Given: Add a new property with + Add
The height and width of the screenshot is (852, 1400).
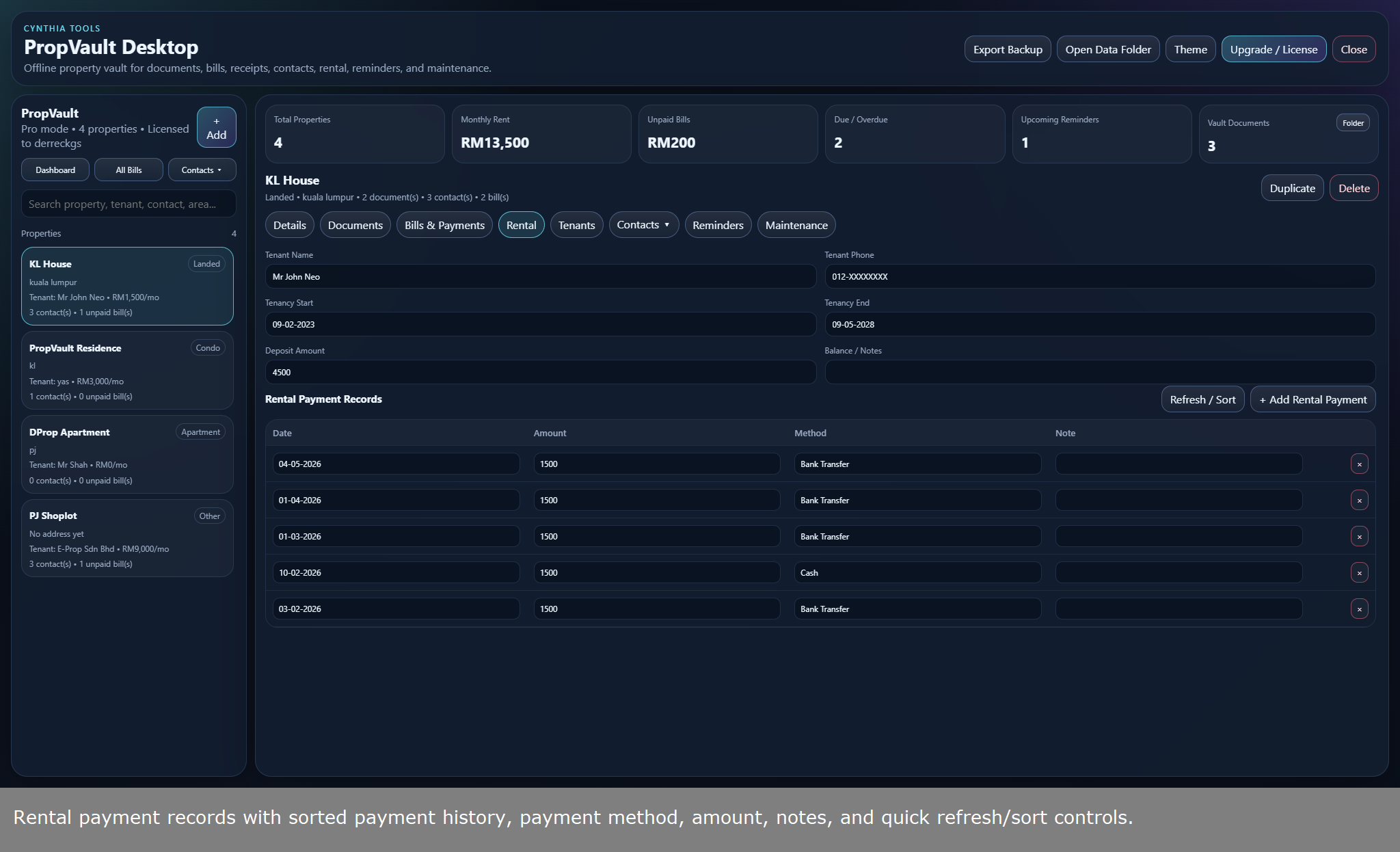Looking at the screenshot, I should pyautogui.click(x=216, y=127).
